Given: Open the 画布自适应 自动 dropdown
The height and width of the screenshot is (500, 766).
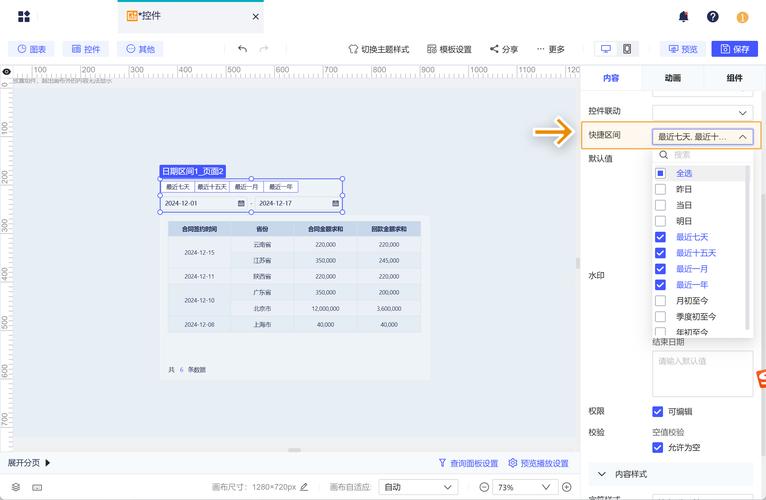Looking at the screenshot, I should pos(418,487).
